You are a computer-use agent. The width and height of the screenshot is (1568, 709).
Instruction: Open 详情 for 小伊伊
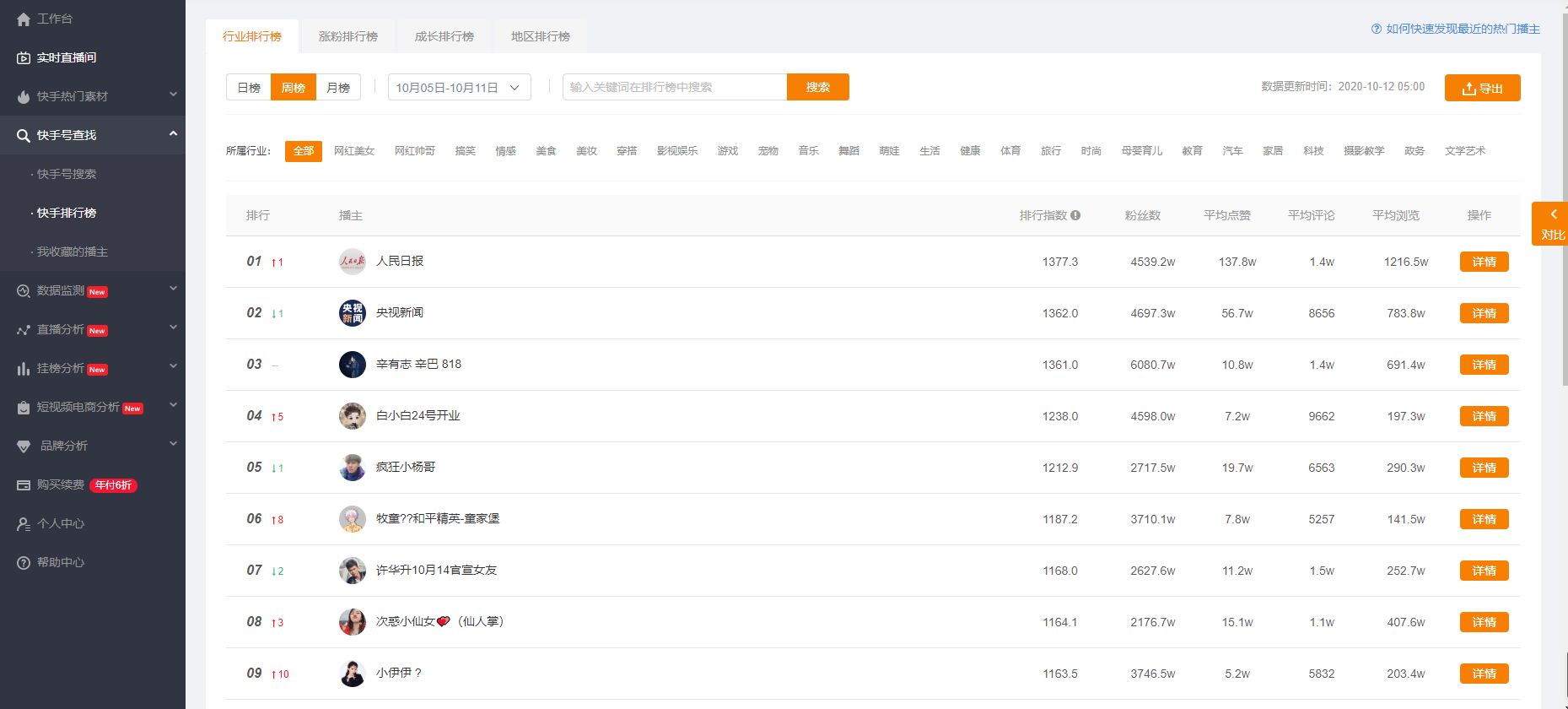[x=1484, y=674]
